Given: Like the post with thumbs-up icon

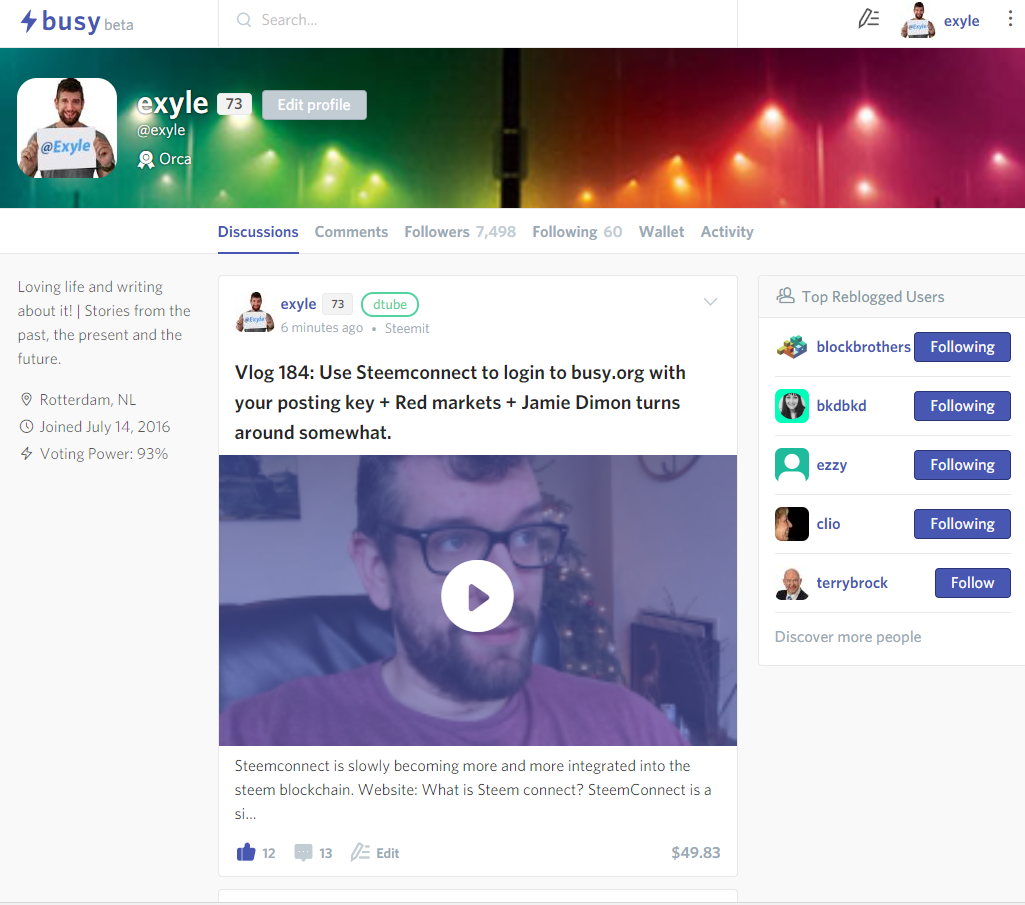Looking at the screenshot, I should [246, 852].
